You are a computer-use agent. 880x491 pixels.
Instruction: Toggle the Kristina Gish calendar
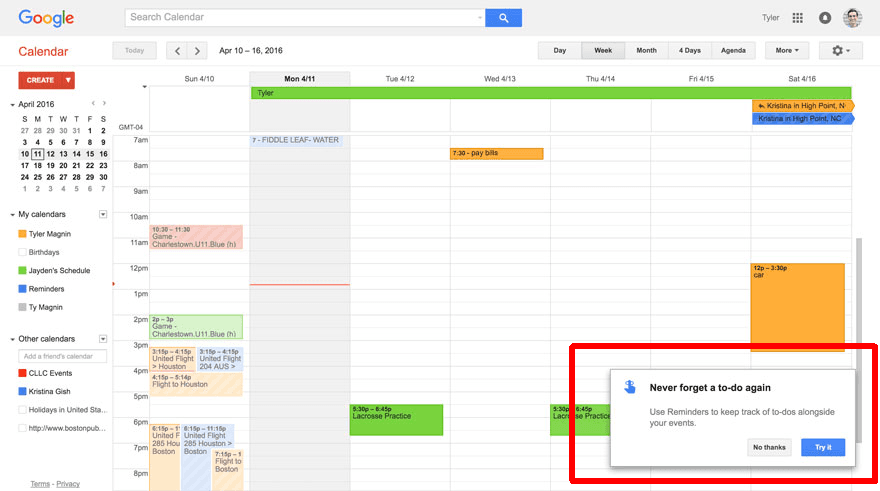point(23,391)
